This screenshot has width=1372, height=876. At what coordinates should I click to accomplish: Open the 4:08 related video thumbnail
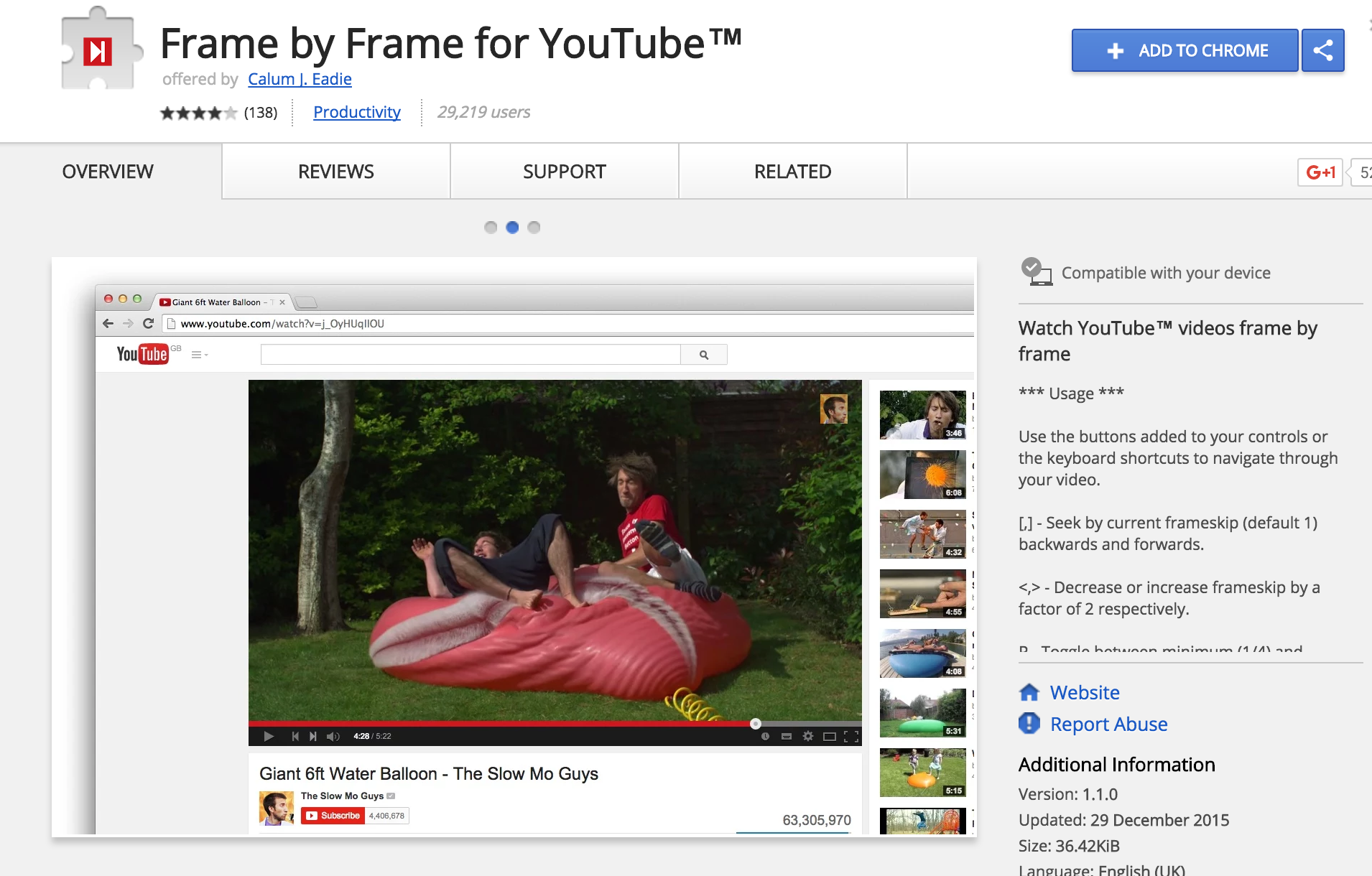pos(923,653)
